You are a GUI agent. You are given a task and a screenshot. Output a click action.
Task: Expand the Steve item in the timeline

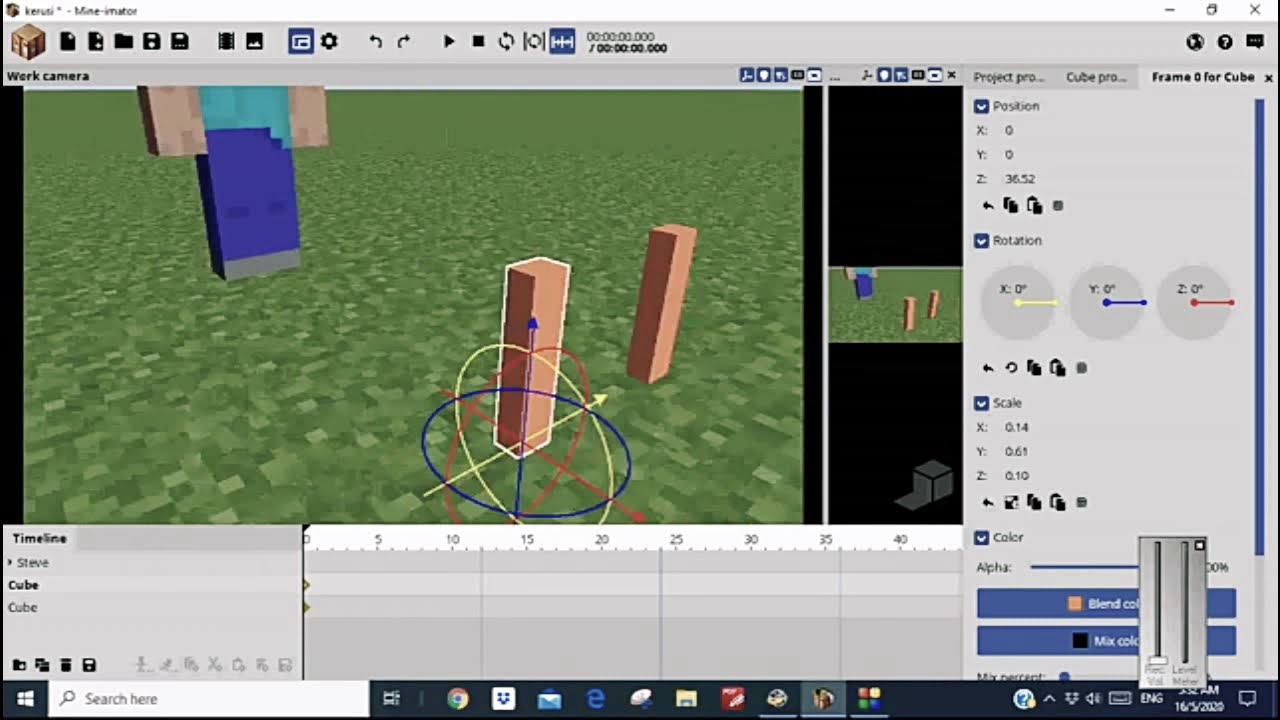coord(10,563)
